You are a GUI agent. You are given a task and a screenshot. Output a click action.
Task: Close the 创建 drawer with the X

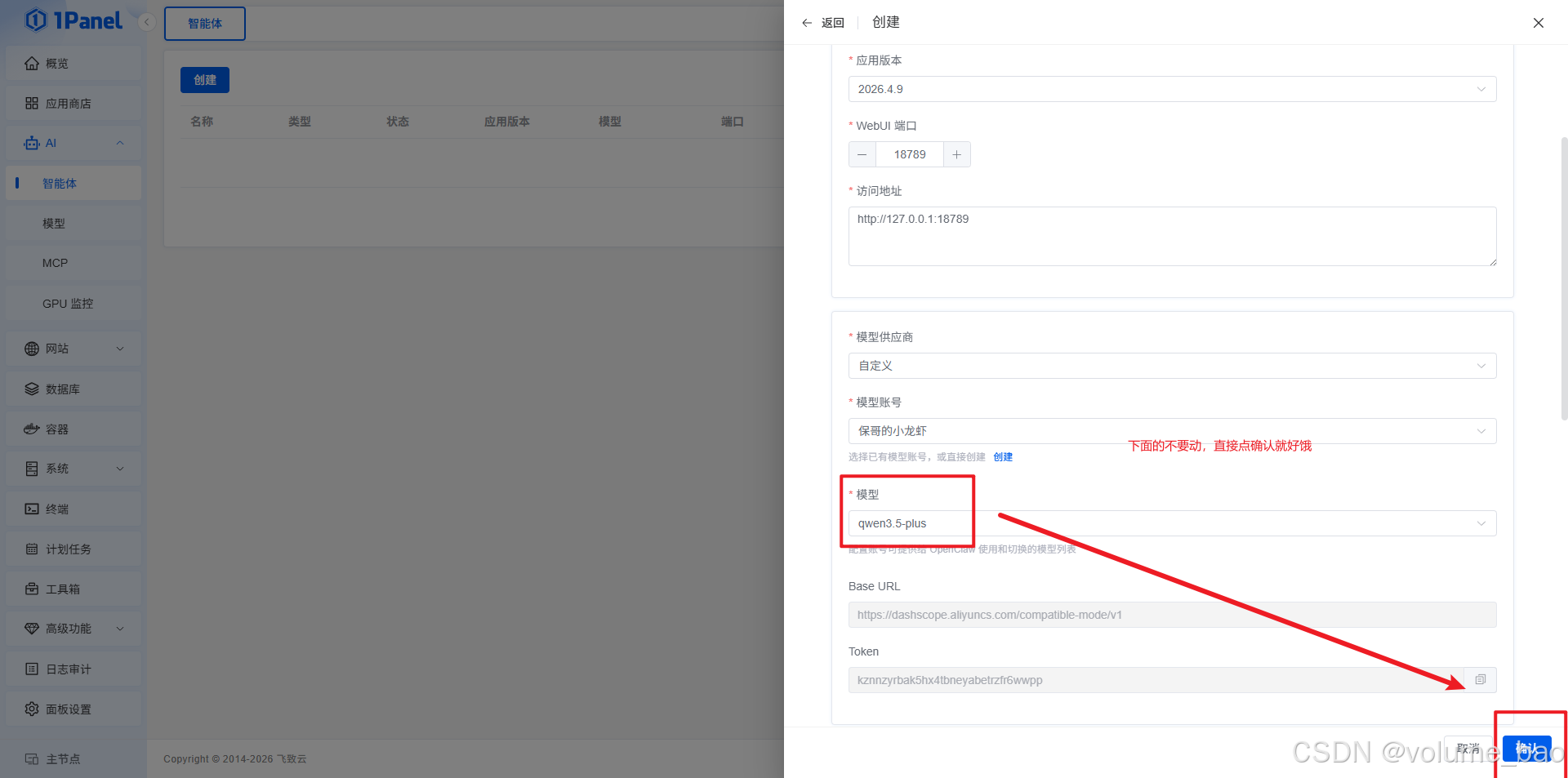point(1539,23)
